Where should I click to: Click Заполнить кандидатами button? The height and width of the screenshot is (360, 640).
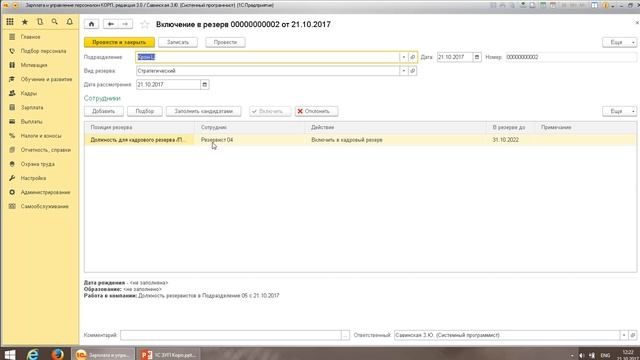203,111
